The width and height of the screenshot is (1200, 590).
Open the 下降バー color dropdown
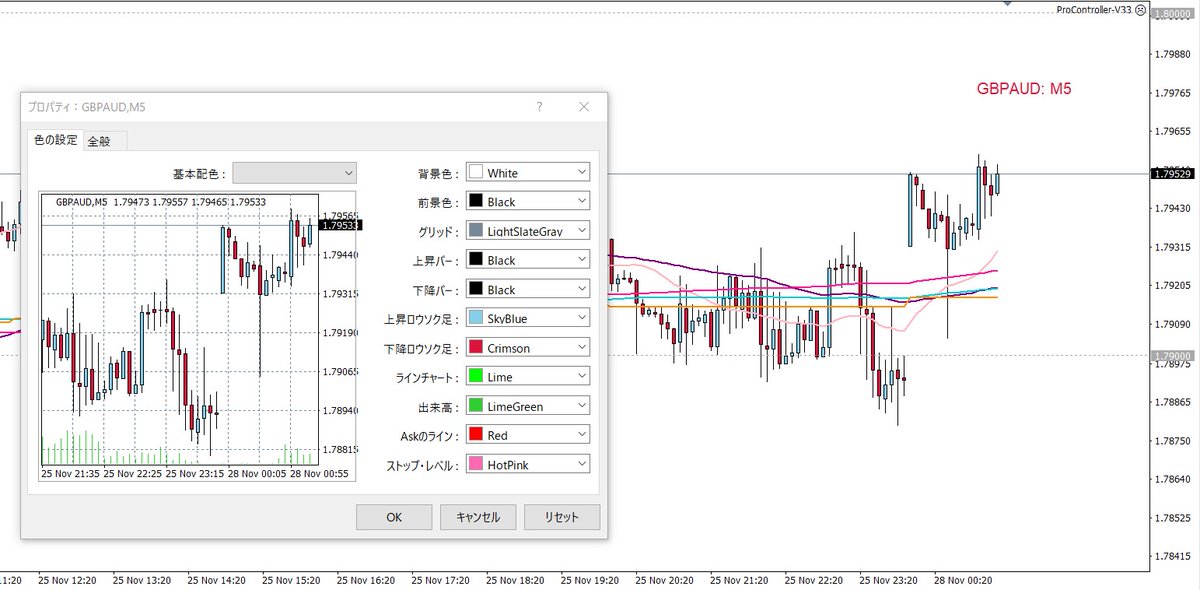529,289
